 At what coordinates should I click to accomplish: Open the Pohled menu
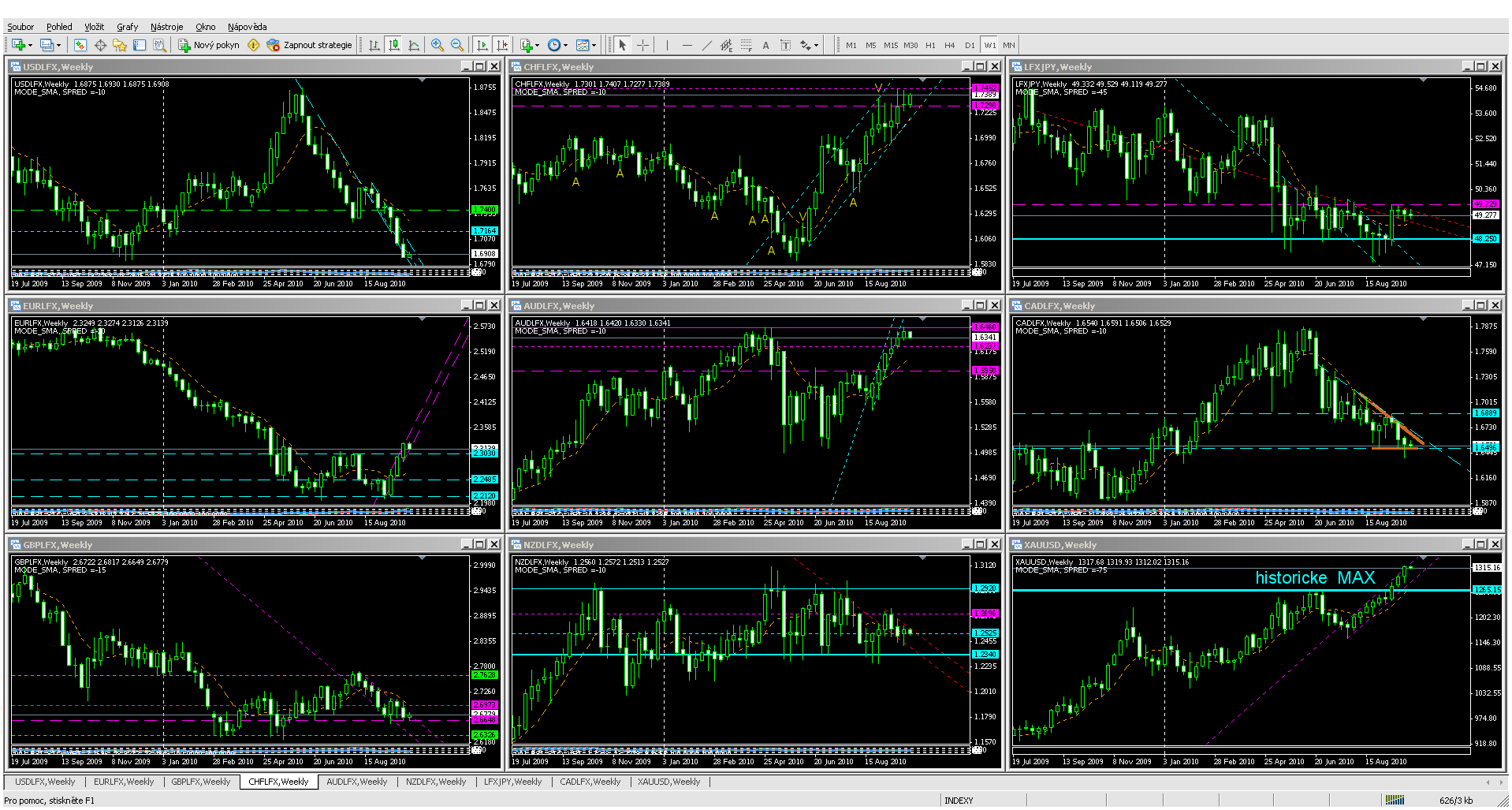[59, 27]
